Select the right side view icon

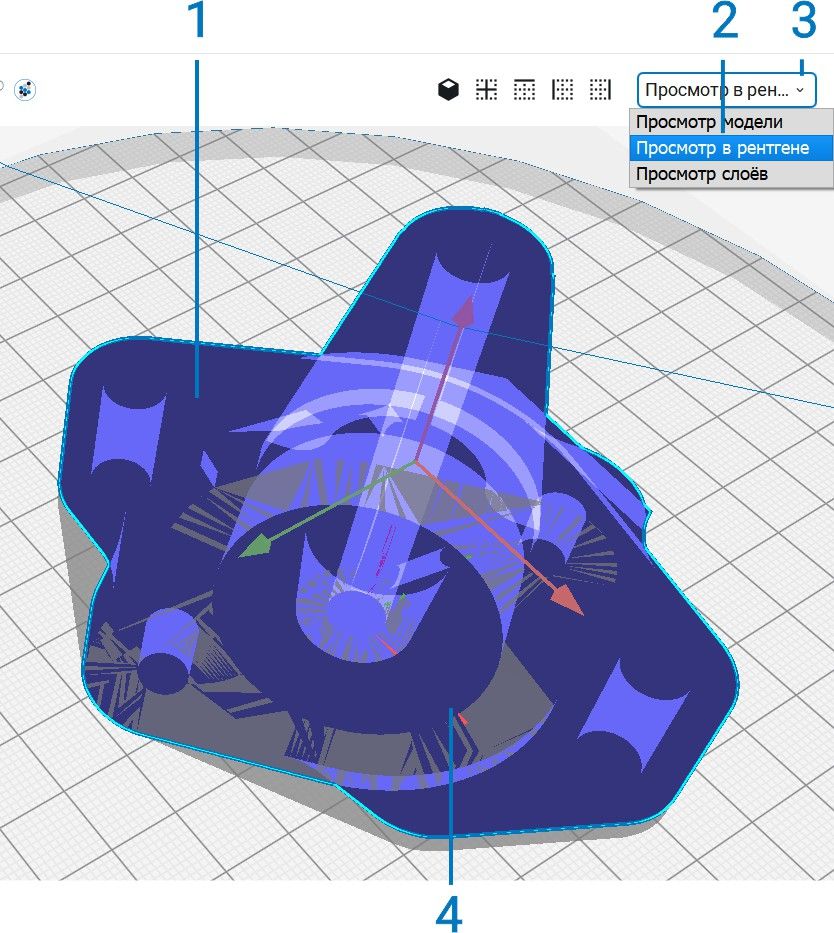[600, 90]
